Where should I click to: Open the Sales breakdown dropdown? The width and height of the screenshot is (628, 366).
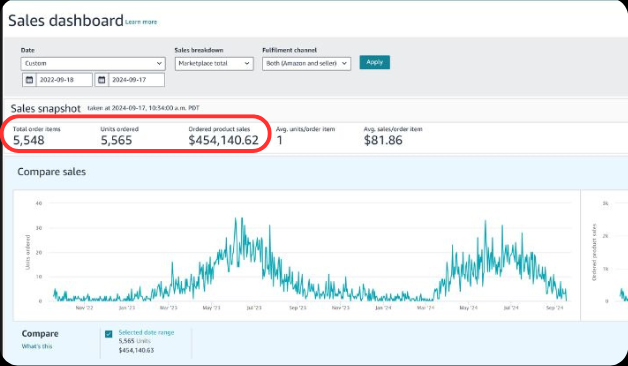(214, 63)
